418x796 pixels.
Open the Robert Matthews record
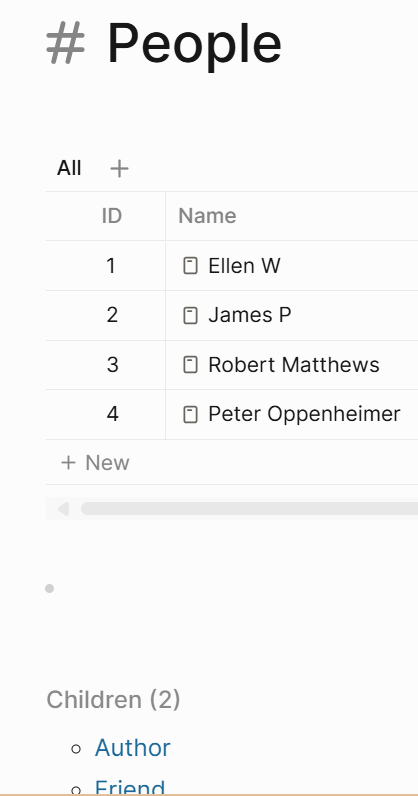point(294,365)
